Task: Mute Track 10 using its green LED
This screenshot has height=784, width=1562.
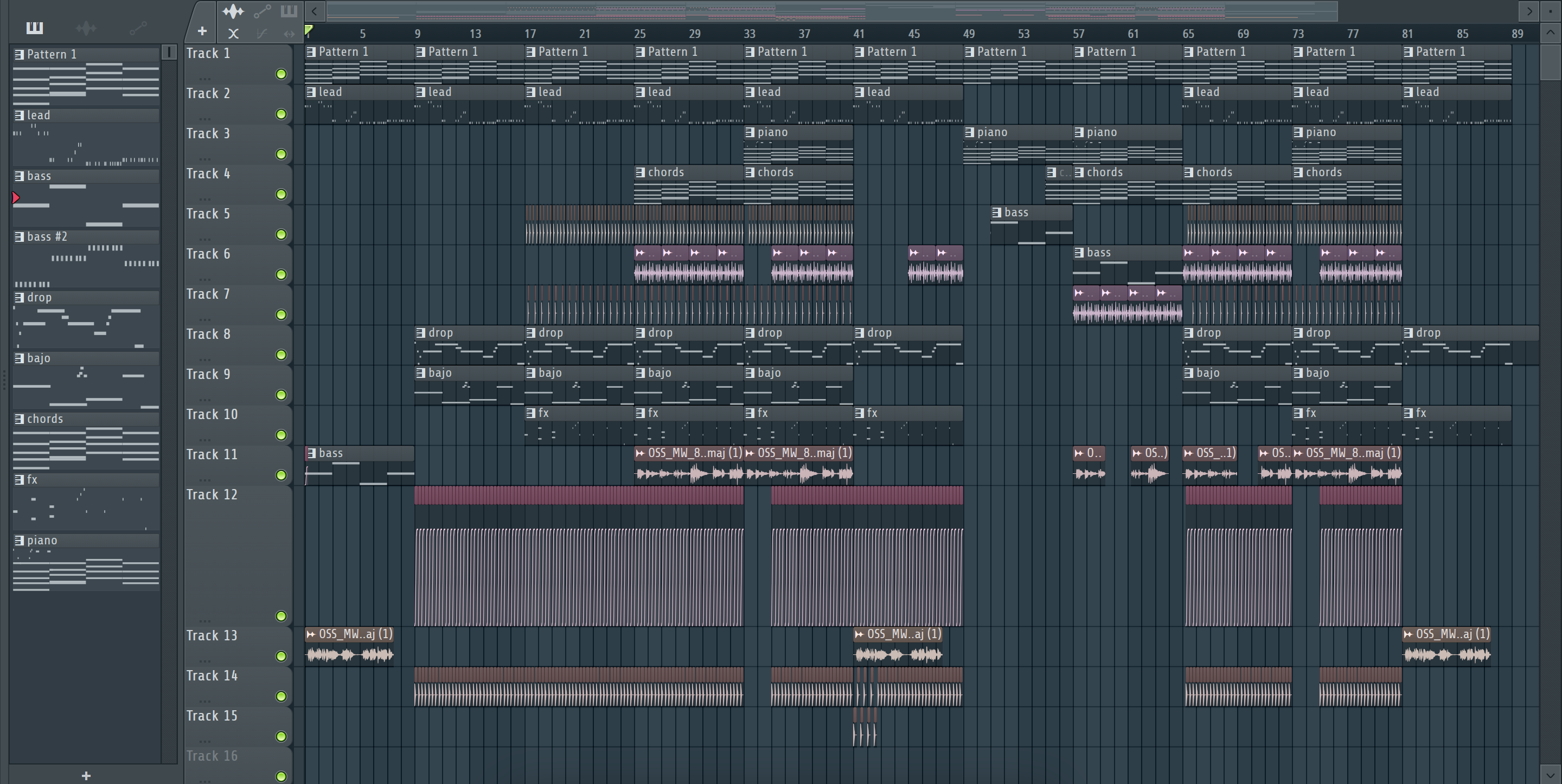Action: coord(281,435)
